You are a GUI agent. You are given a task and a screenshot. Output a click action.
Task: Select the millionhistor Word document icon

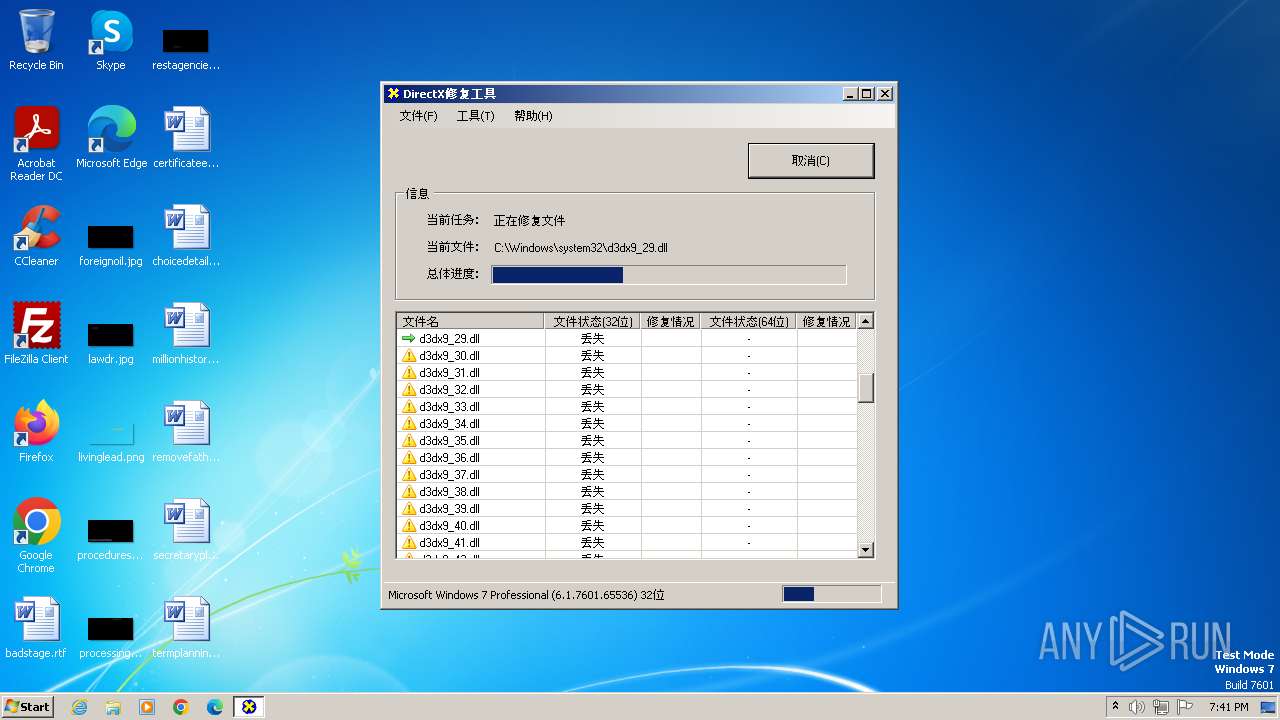coord(186,334)
